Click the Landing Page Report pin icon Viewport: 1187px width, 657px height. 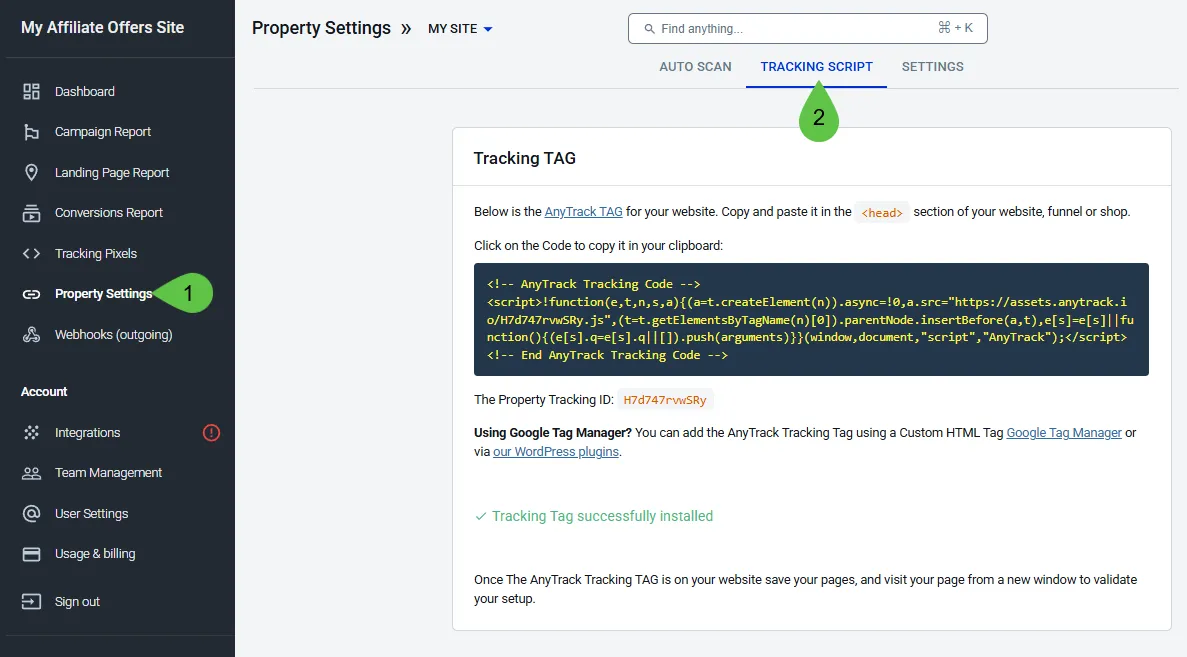tap(31, 173)
